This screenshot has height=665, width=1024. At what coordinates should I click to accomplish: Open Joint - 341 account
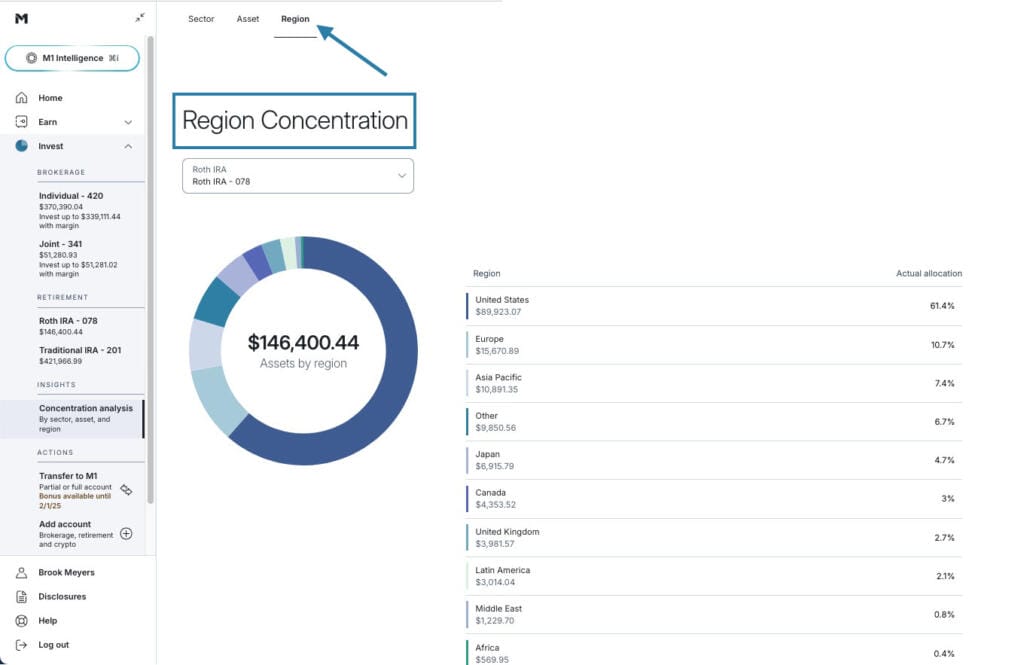coord(60,244)
